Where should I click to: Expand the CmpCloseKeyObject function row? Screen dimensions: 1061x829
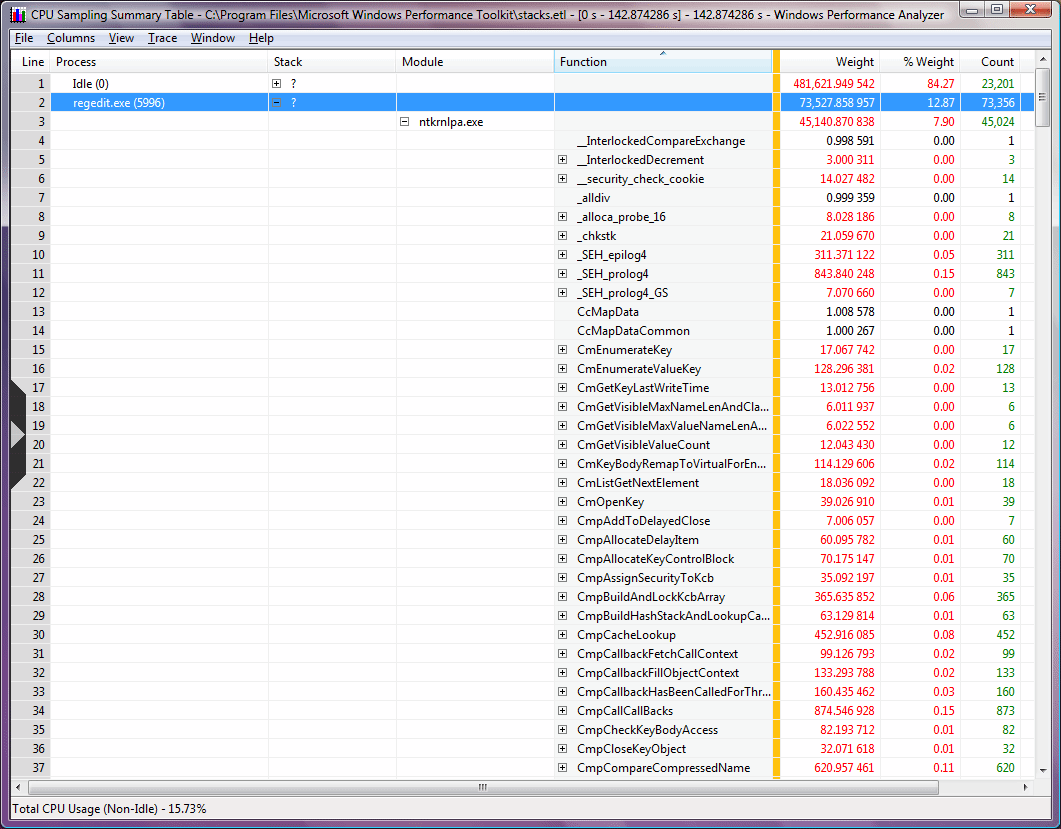pyautogui.click(x=562, y=748)
